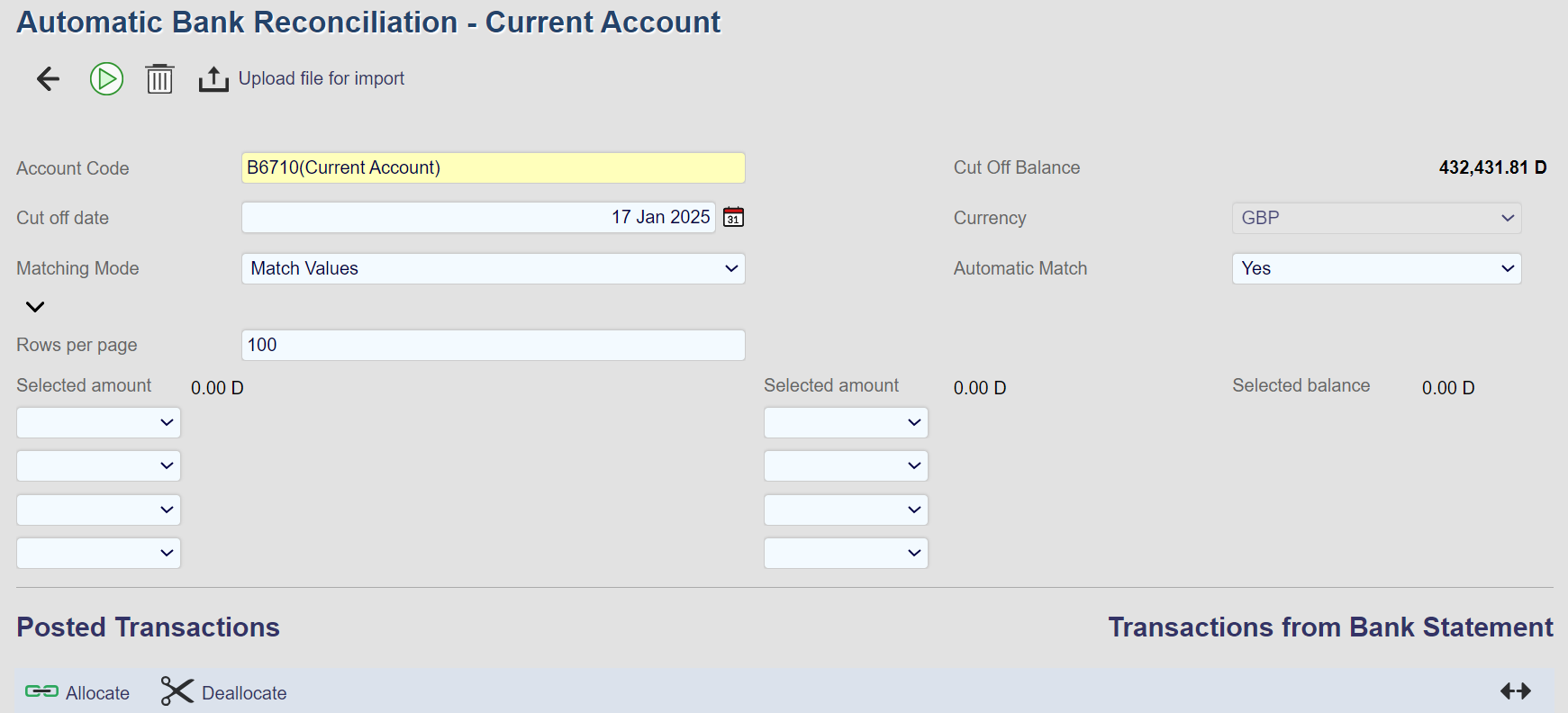Click the back arrow icon

pos(48,79)
